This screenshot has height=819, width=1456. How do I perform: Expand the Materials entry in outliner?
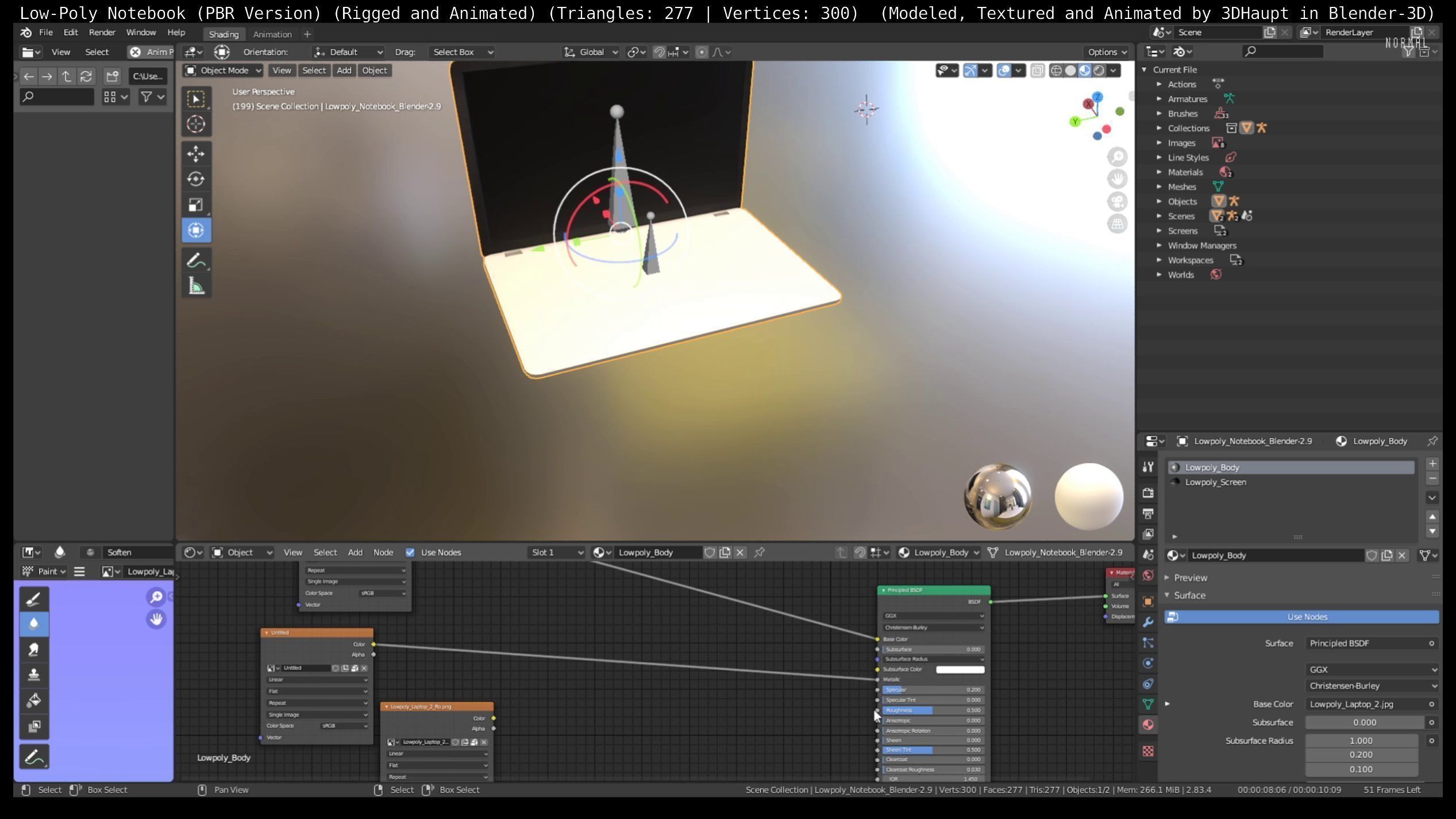coord(1159,172)
